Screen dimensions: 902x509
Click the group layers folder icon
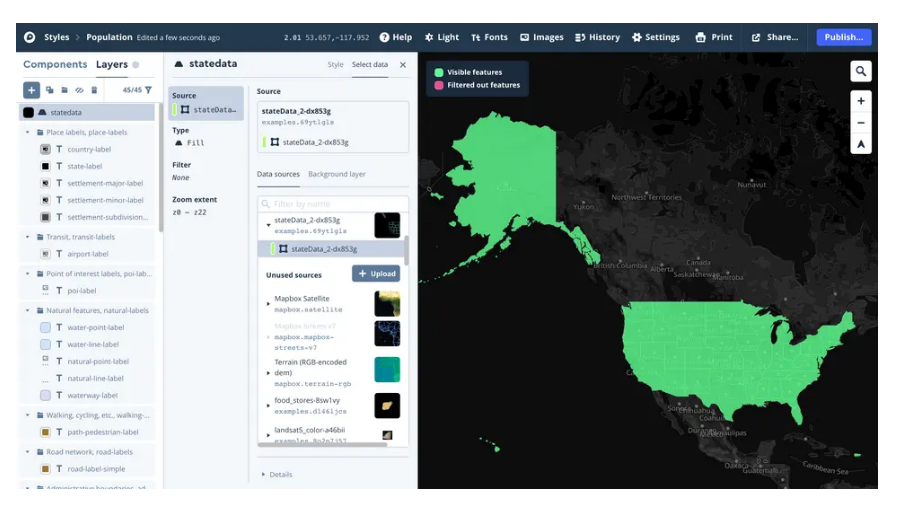(x=64, y=90)
